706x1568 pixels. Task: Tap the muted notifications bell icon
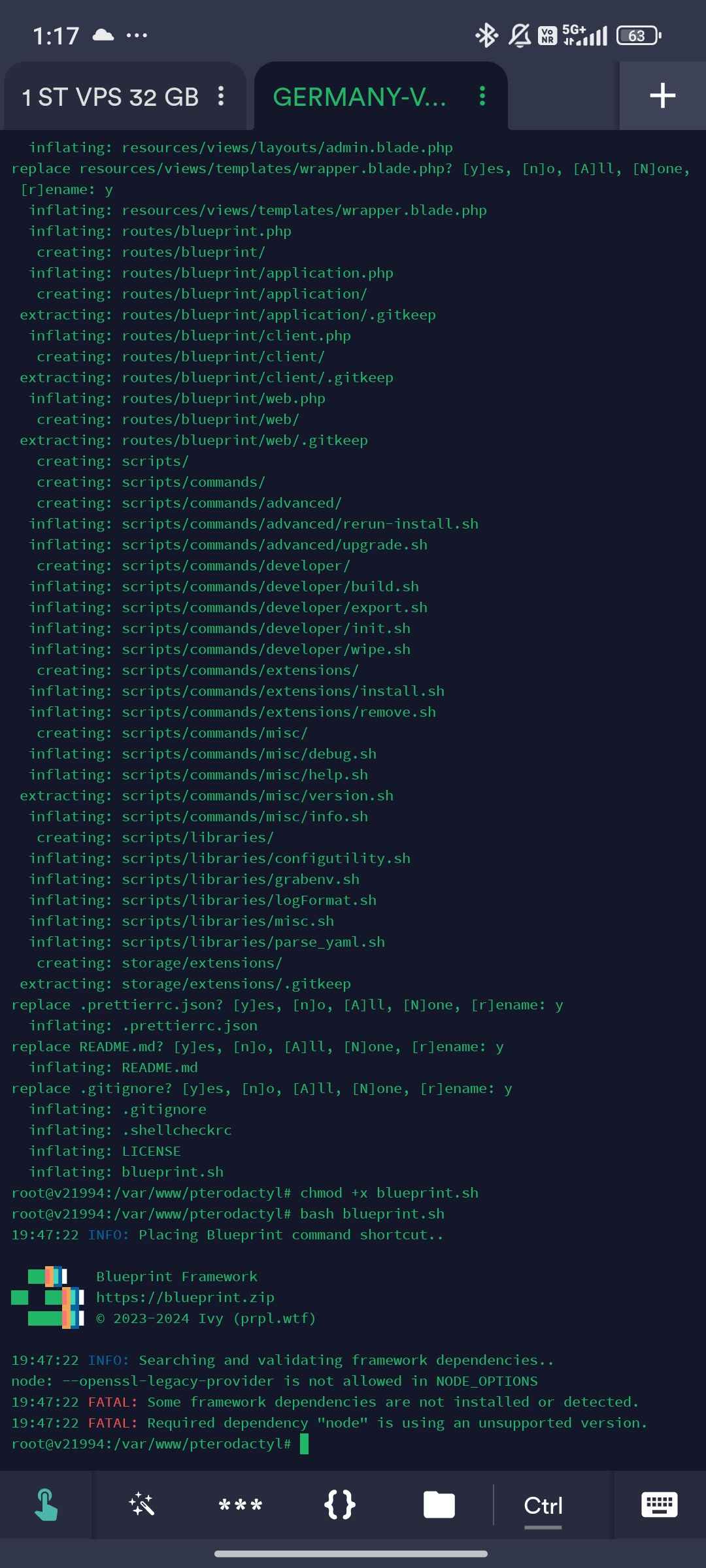tap(520, 35)
